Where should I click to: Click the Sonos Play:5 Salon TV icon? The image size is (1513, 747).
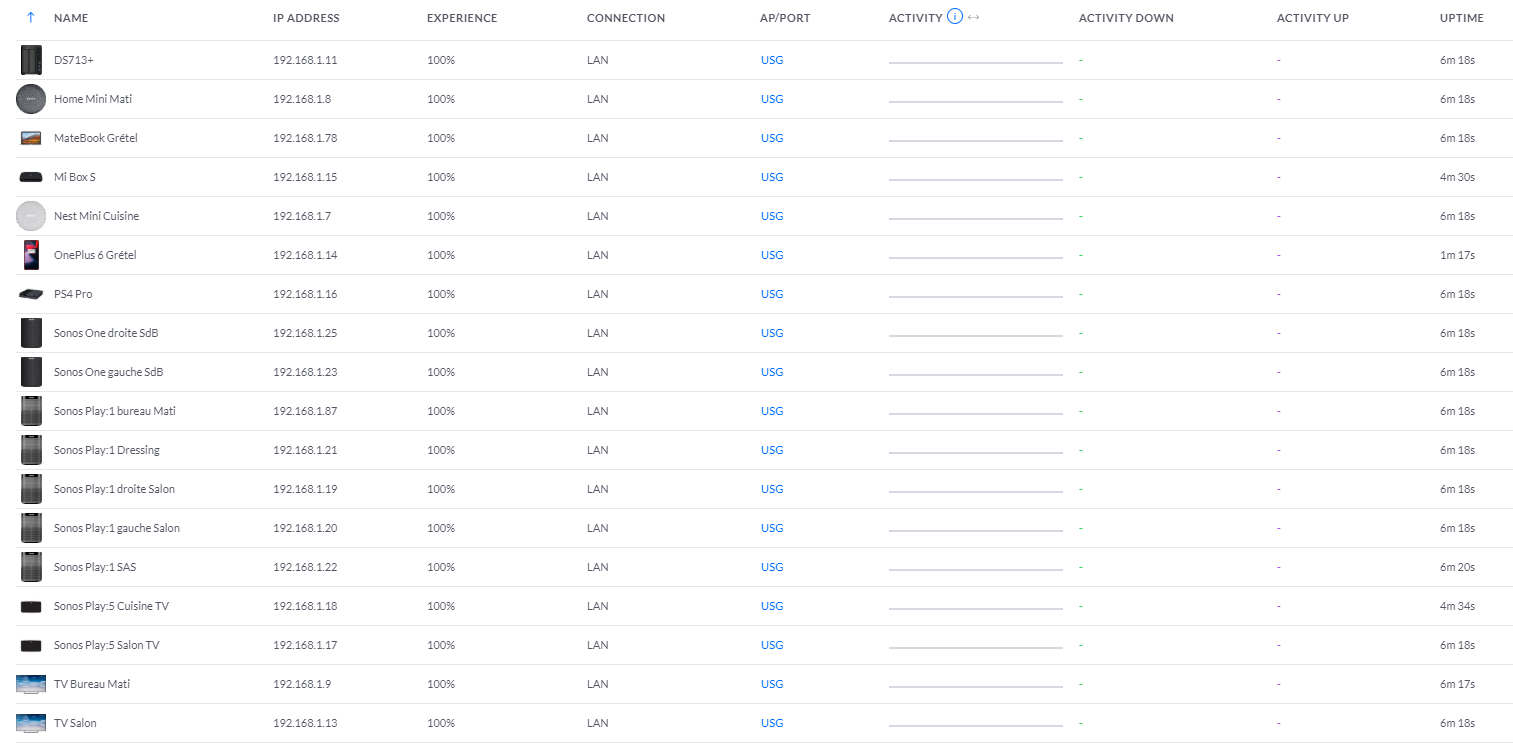click(x=31, y=645)
